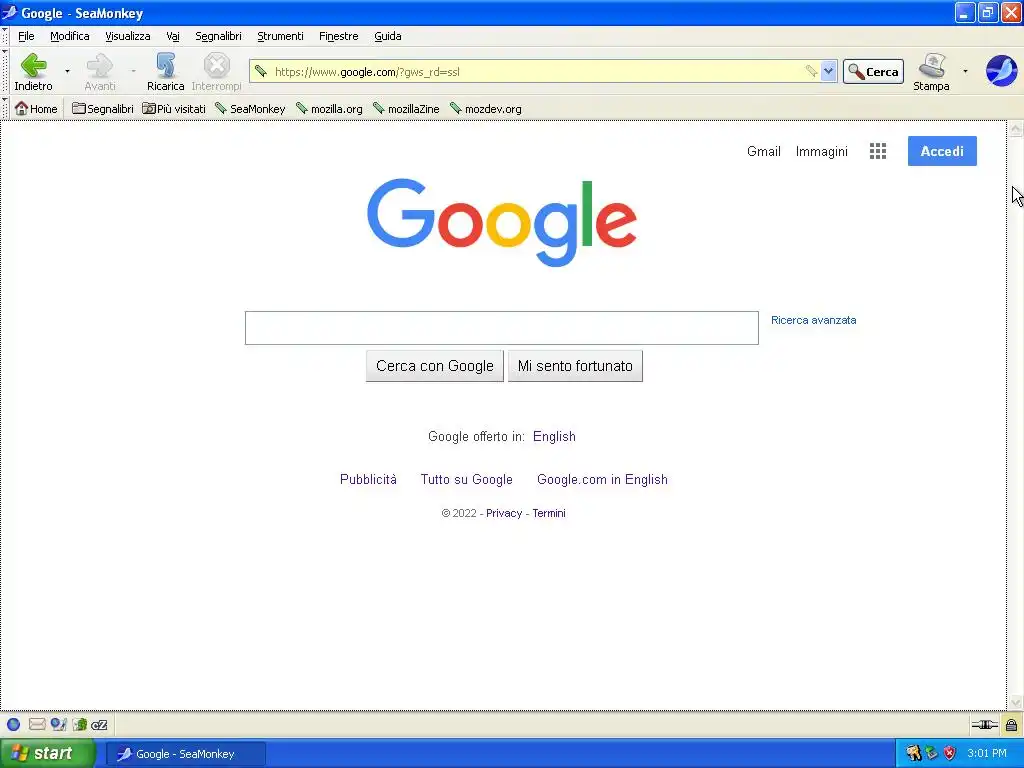The image size is (1024, 768).
Task: Reload the page with Ricarica
Action: click(165, 71)
